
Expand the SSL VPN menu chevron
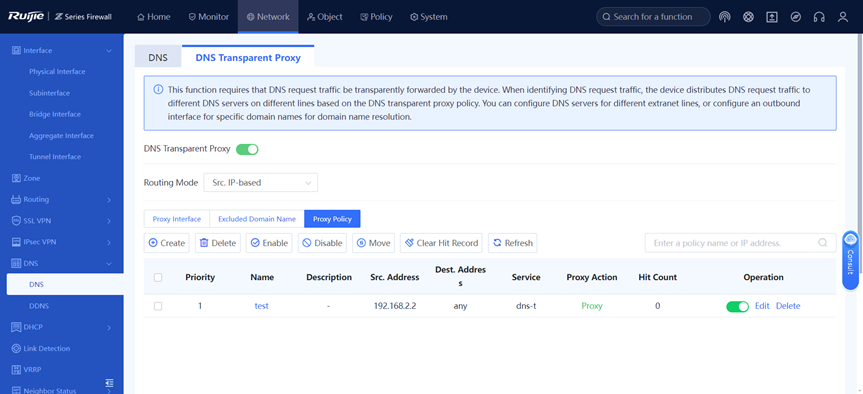point(109,221)
